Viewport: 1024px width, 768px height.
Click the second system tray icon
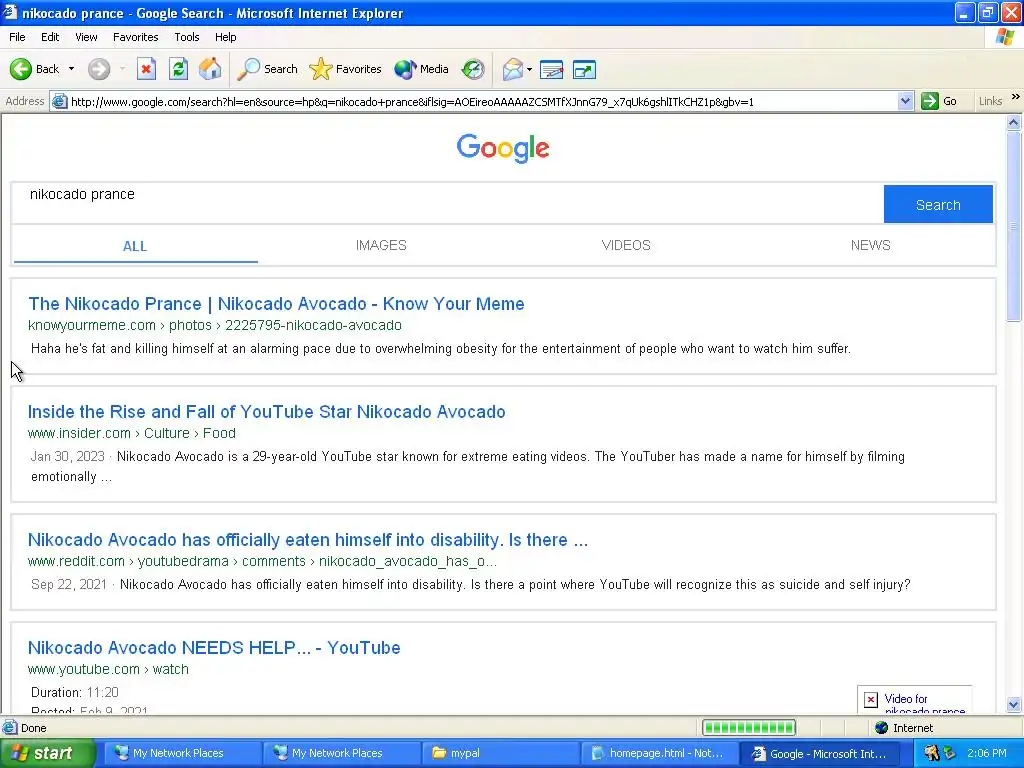(x=950, y=754)
